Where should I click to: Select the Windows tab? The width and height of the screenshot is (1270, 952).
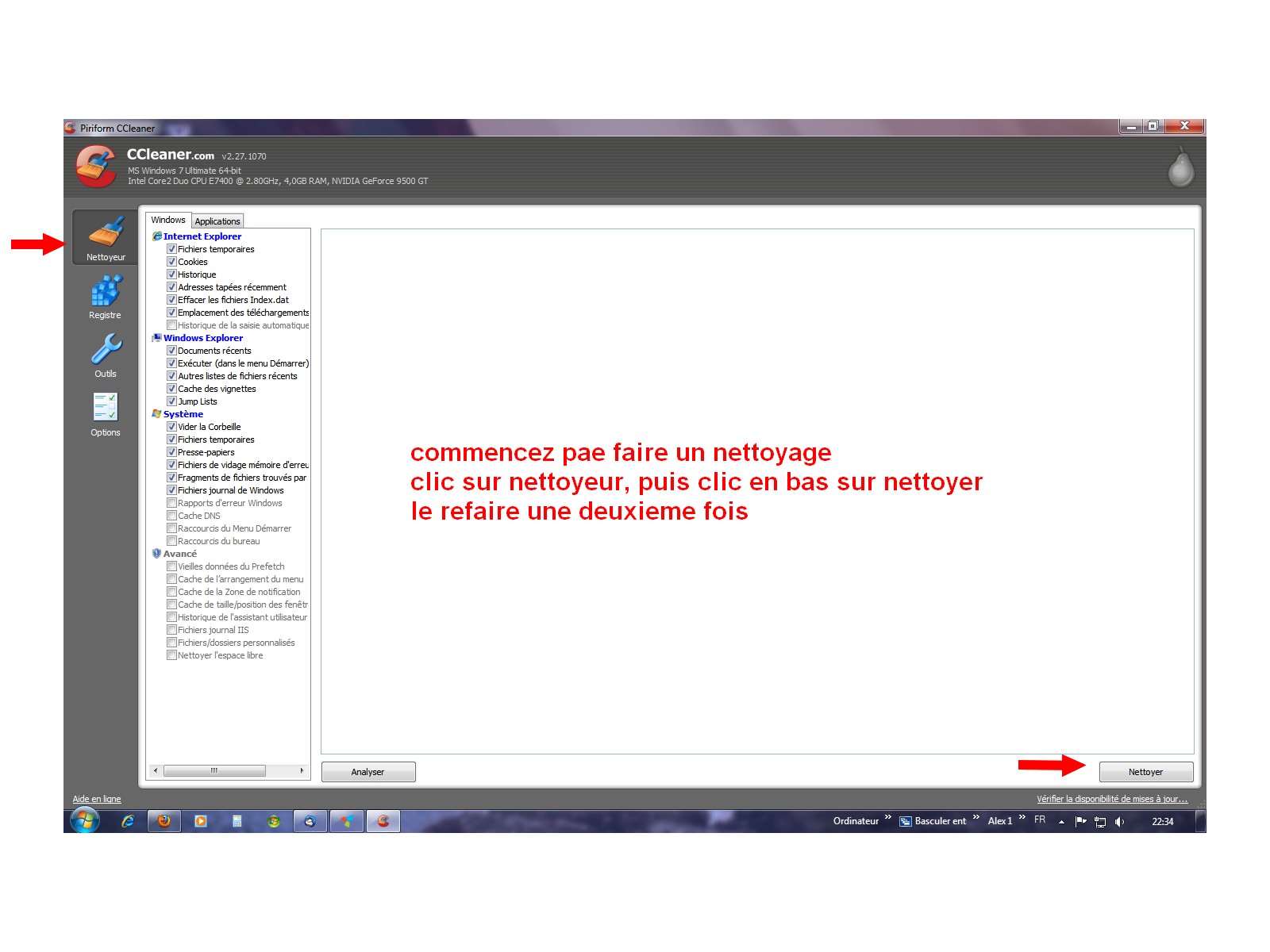[168, 220]
